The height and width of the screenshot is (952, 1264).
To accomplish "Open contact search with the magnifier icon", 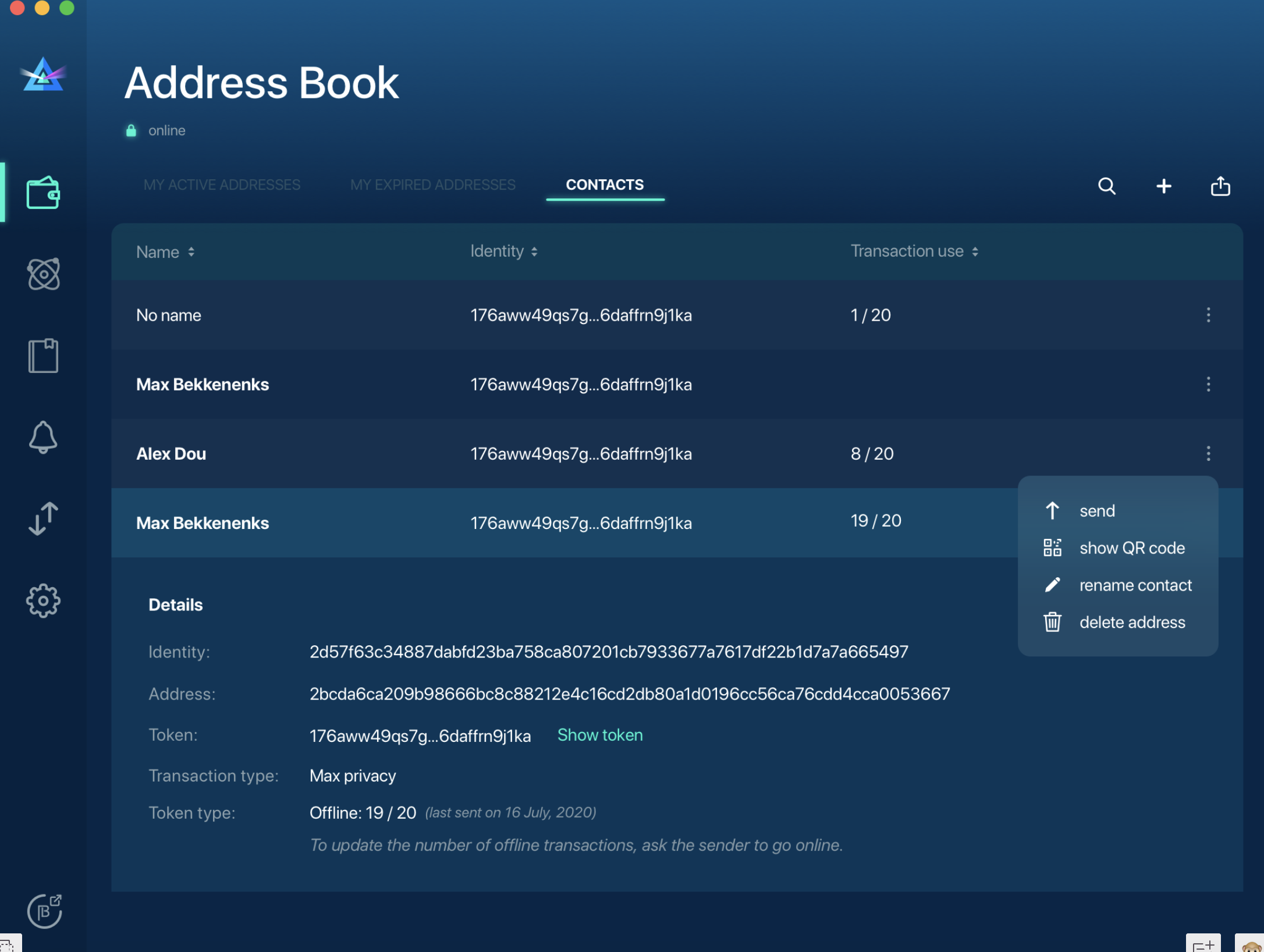I will point(1107,186).
